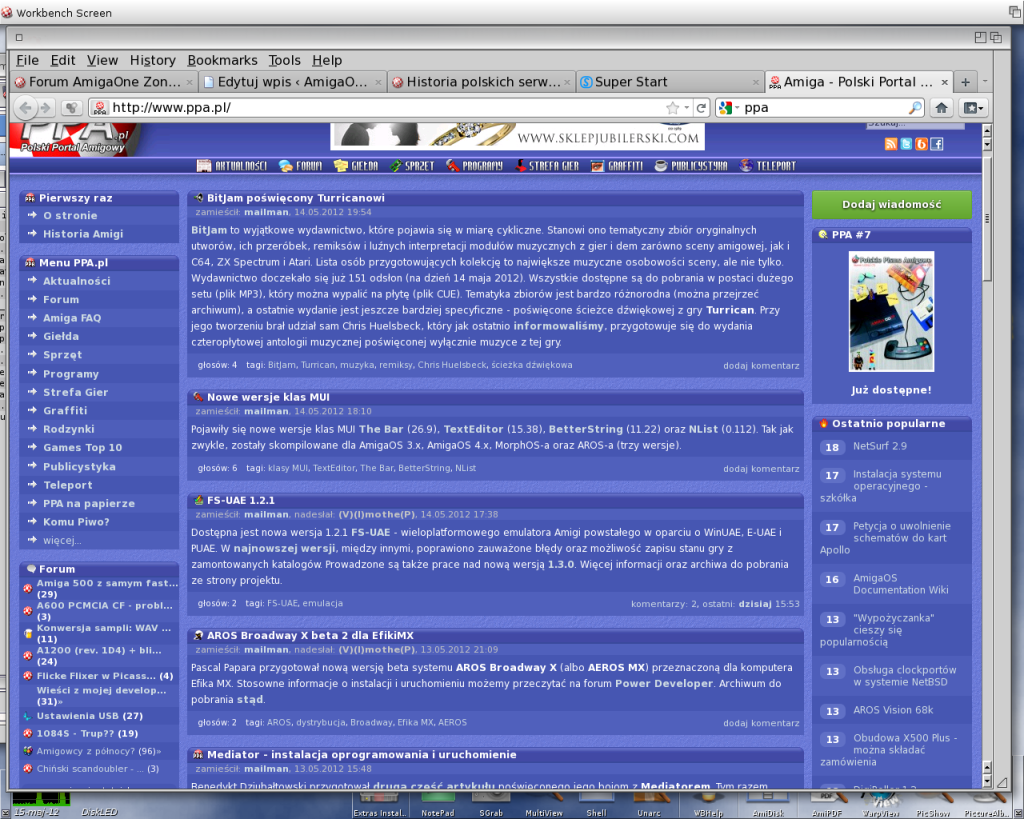Open the bookmarks toolbar button dropdown
The height and width of the screenshot is (819, 1024).
click(x=974, y=108)
